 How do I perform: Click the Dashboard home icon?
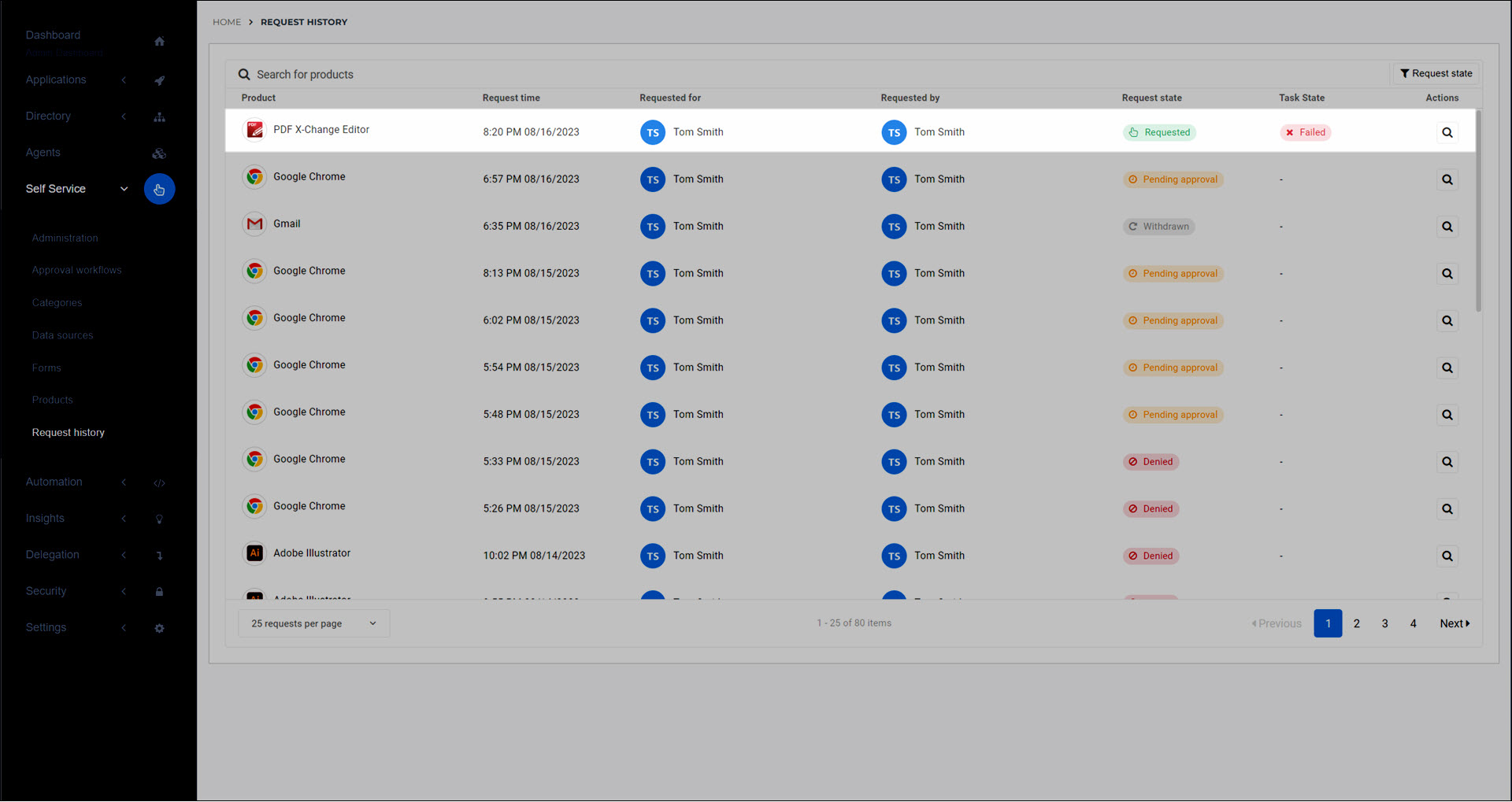pyautogui.click(x=159, y=42)
